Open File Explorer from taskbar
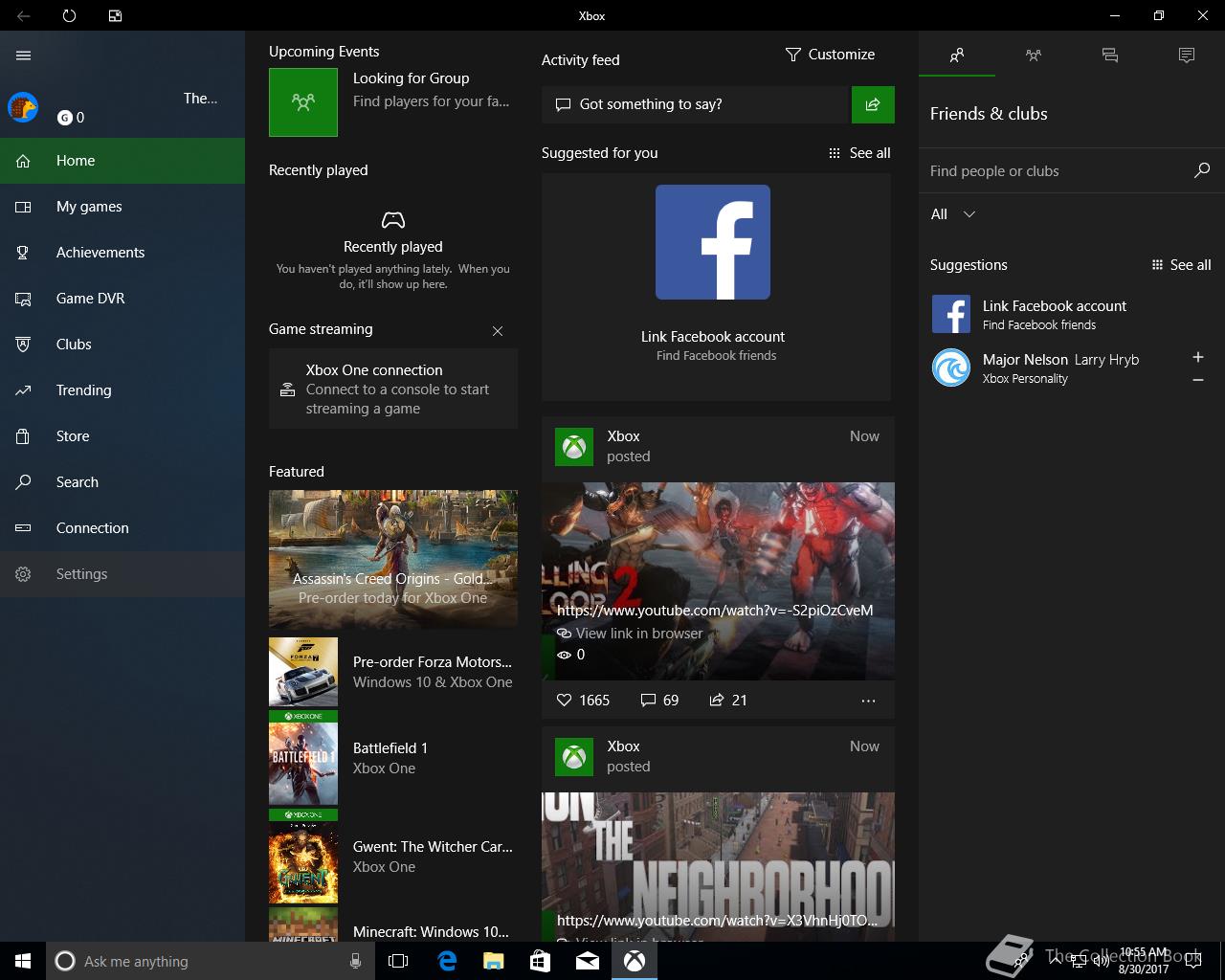The height and width of the screenshot is (980, 1225). (x=493, y=961)
